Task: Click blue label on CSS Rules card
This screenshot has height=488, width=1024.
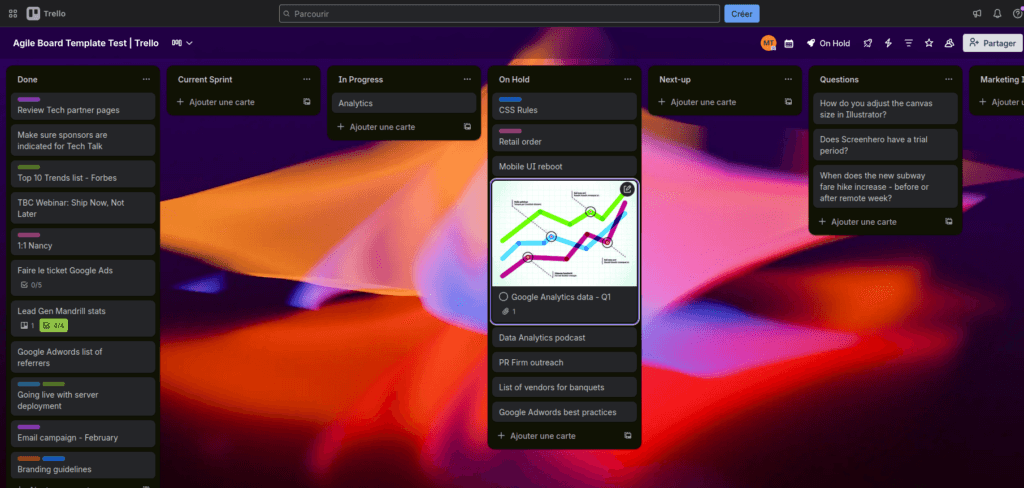Action: coord(510,99)
